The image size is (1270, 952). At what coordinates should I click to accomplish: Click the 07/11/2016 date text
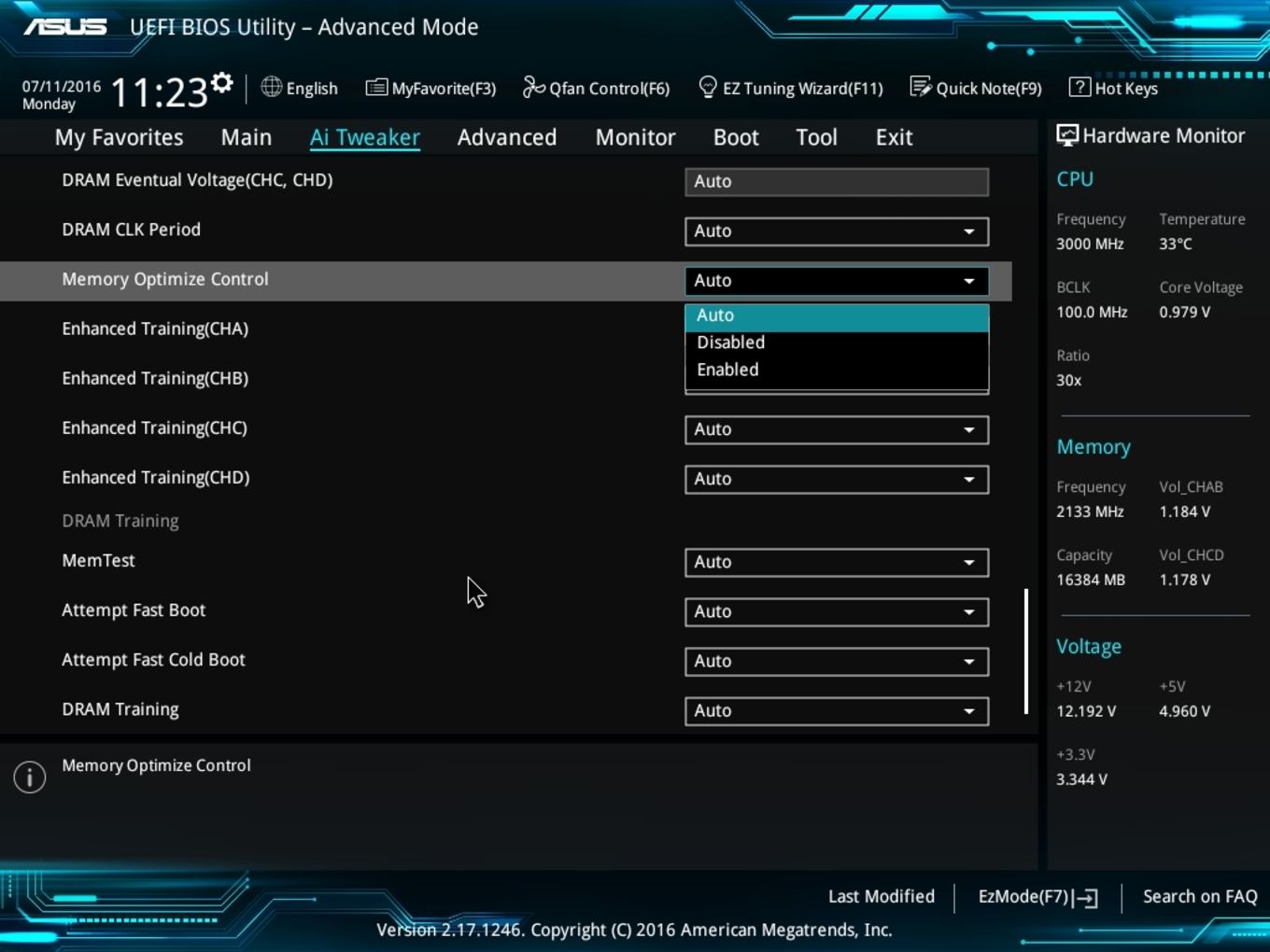(62, 86)
